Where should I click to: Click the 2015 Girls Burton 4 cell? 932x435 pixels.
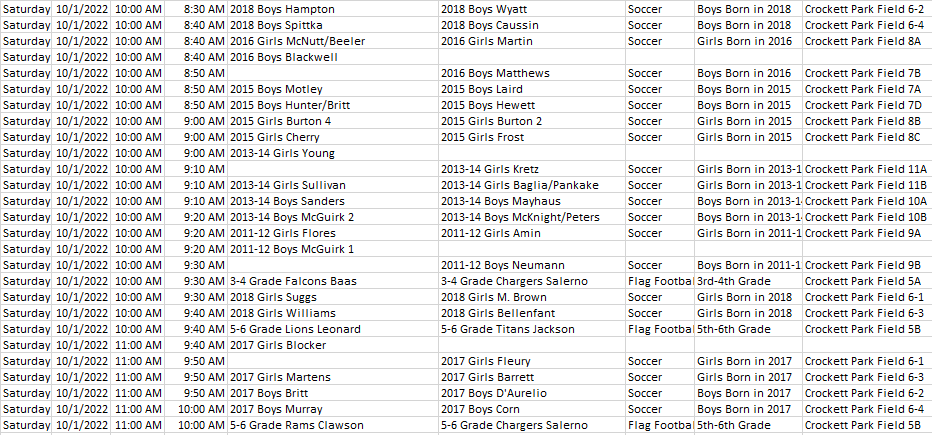(x=280, y=121)
